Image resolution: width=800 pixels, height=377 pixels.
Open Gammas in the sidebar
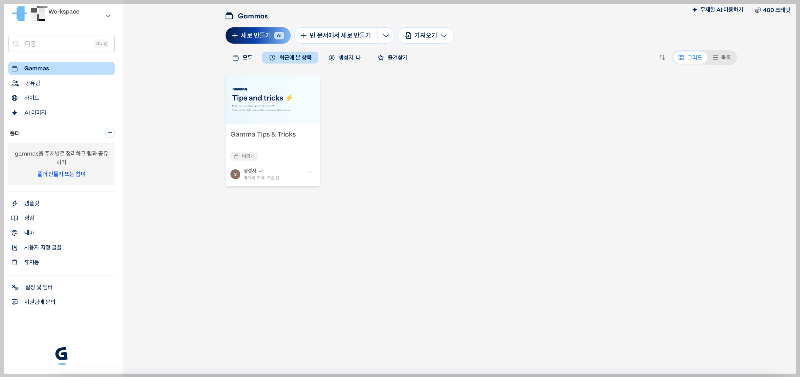point(62,68)
